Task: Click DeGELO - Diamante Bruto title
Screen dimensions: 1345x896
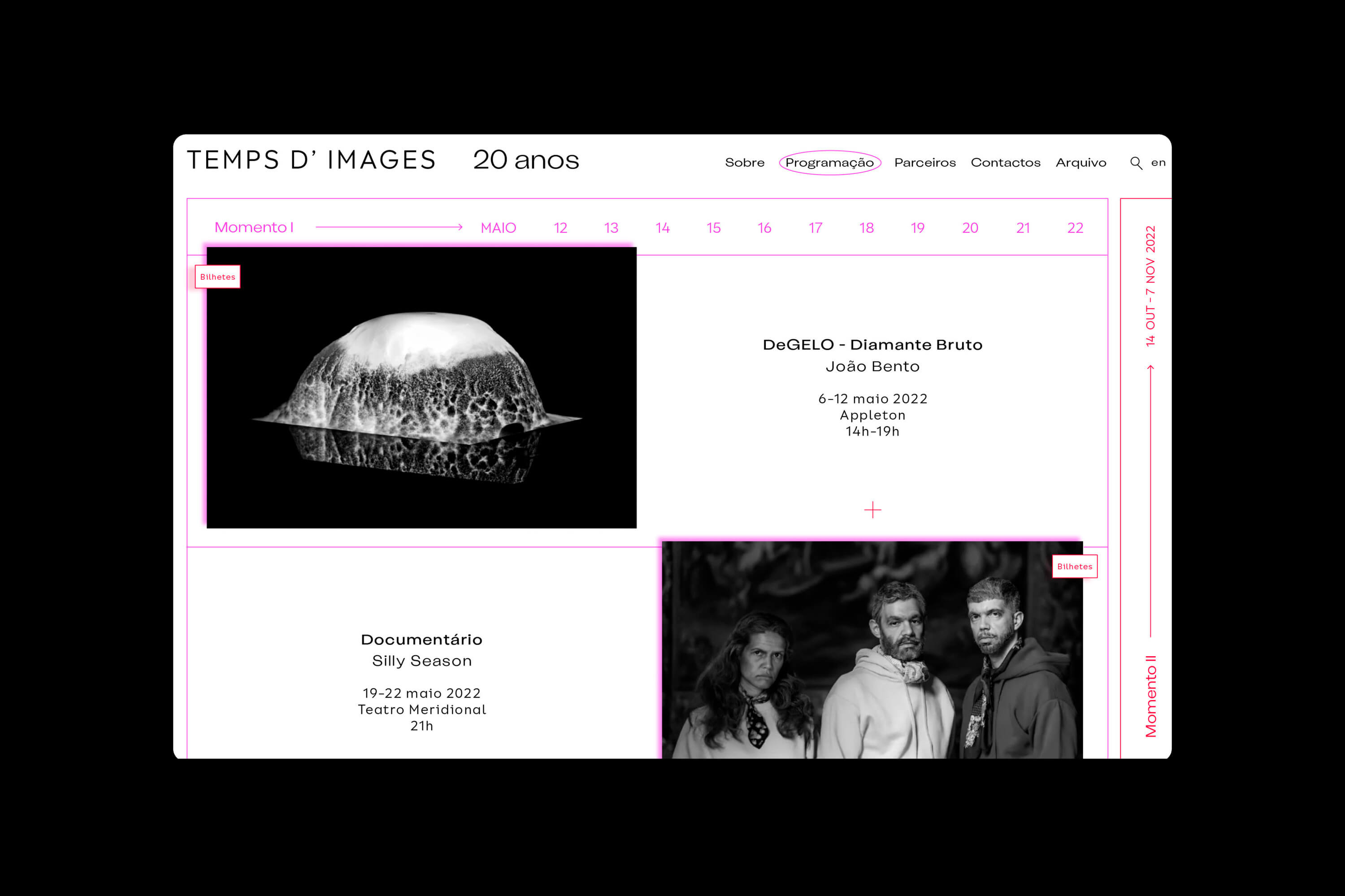Action: 872,345
